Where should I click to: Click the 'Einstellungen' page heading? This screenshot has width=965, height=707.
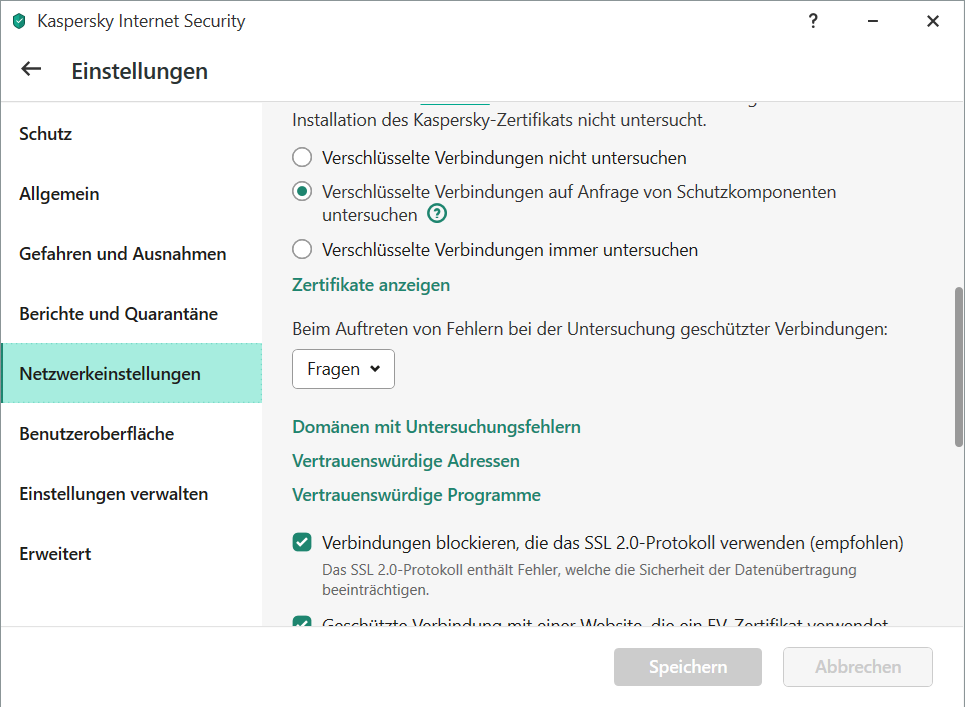(140, 71)
